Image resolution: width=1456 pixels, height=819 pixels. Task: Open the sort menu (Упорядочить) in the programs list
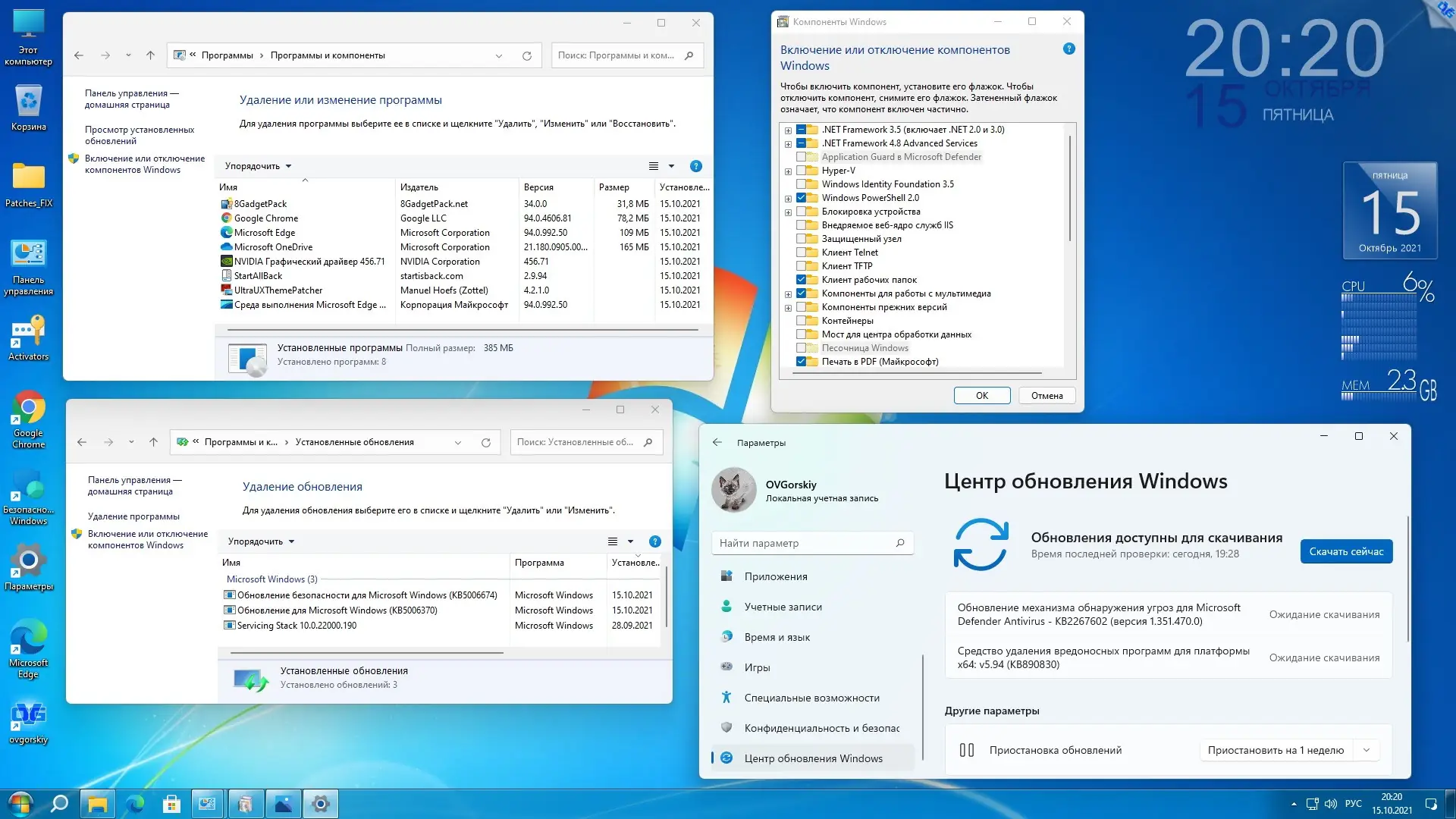coord(258,166)
